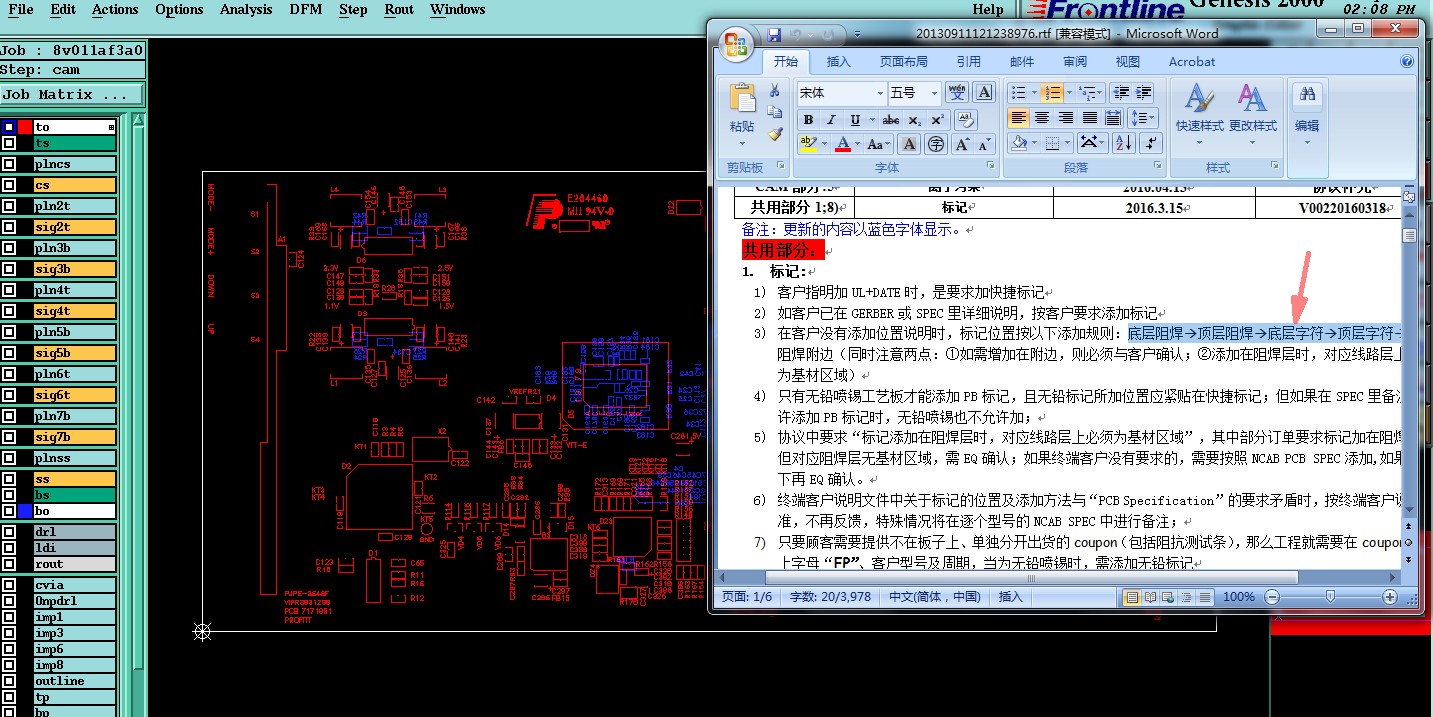The width and height of the screenshot is (1433, 717).
Task: Open the highlight color dropdown arrow
Action: click(x=823, y=144)
